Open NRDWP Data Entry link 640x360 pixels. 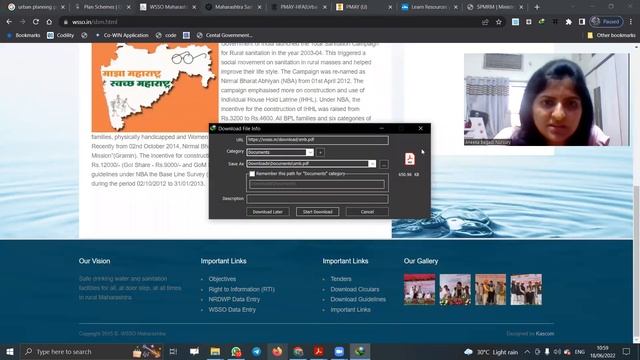pos(234,299)
